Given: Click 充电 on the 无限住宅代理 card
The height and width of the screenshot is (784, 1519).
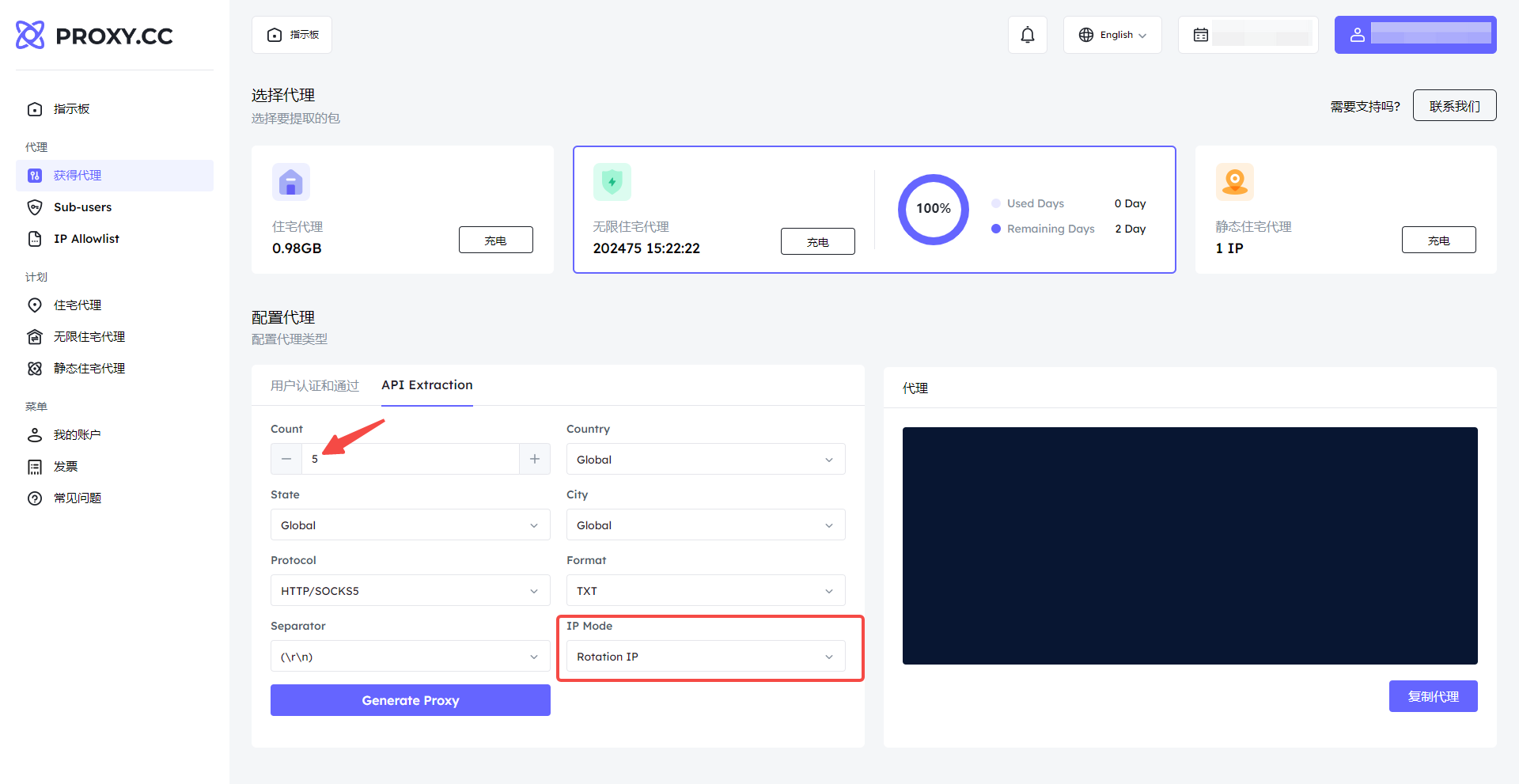Looking at the screenshot, I should coord(818,241).
